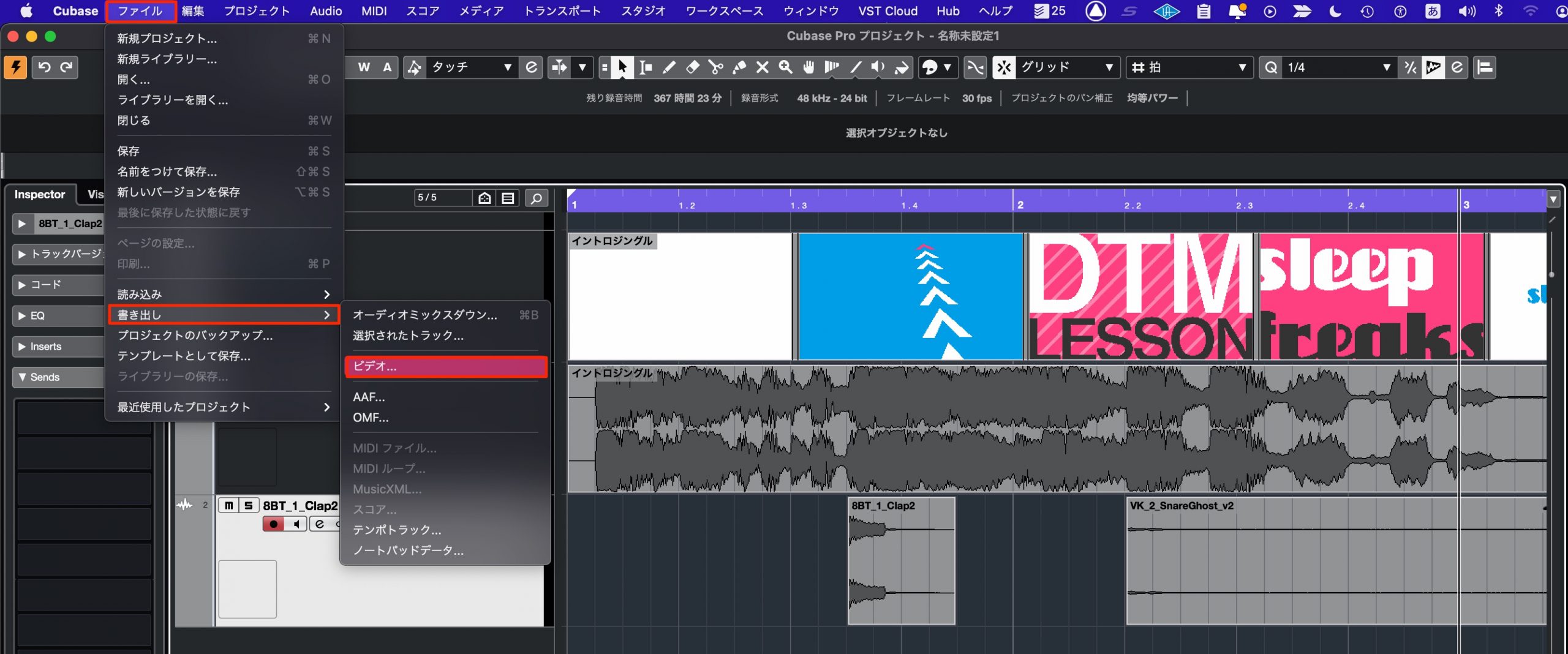This screenshot has width=1568, height=654.
Task: Toggle Write automation W button
Action: click(364, 67)
